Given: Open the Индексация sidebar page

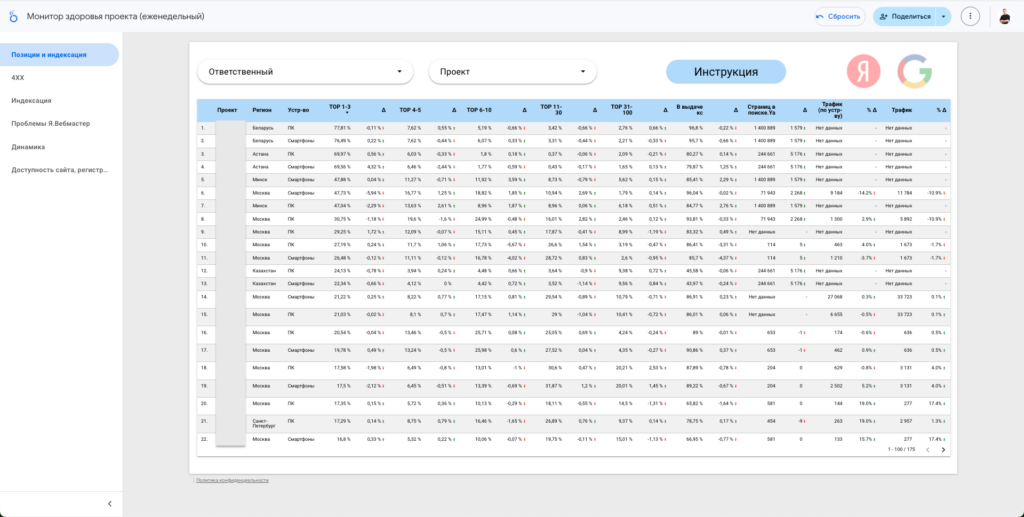Looking at the screenshot, I should [31, 101].
